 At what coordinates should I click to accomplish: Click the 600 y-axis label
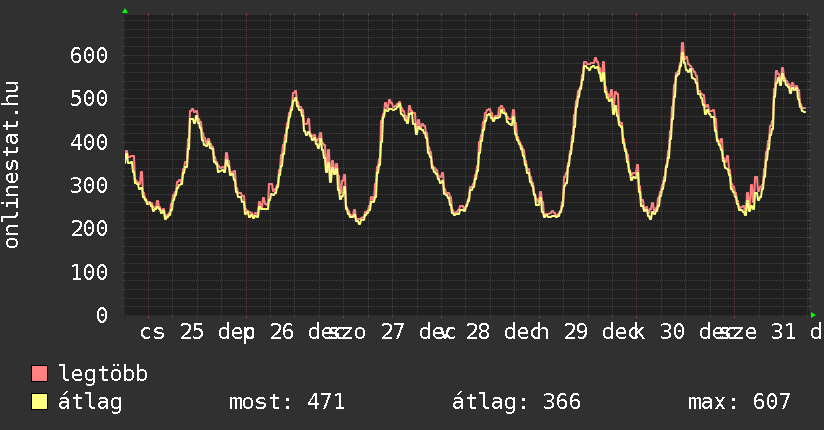[x=90, y=55]
